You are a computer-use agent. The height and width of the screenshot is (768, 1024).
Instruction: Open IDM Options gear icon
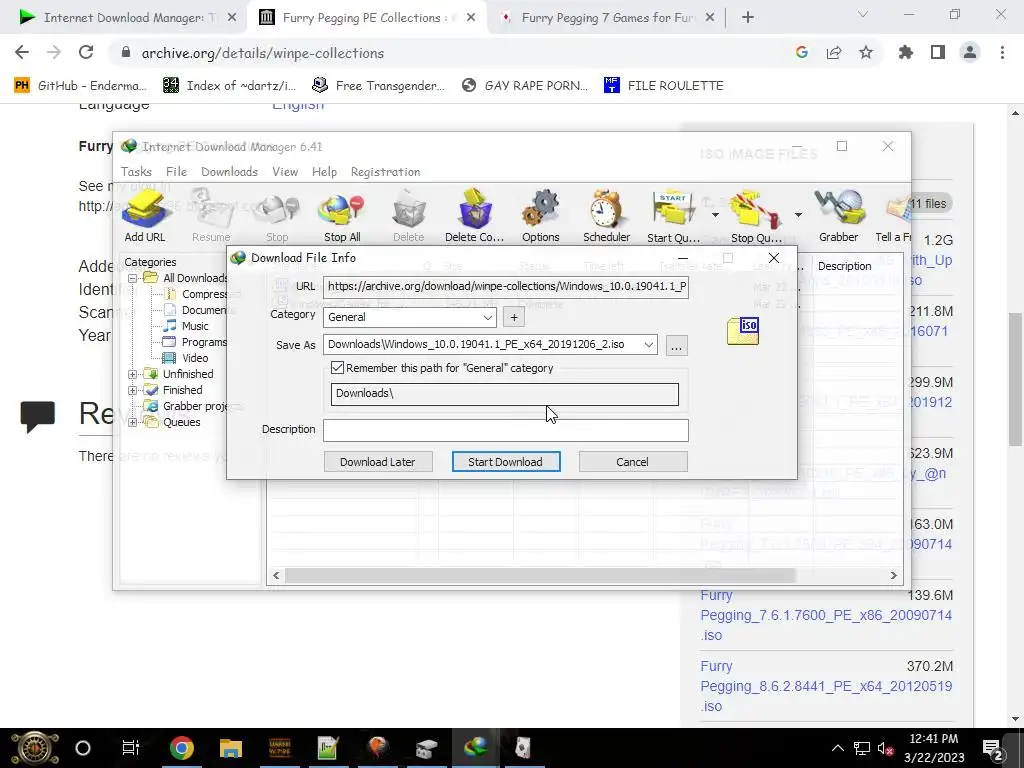point(540,216)
